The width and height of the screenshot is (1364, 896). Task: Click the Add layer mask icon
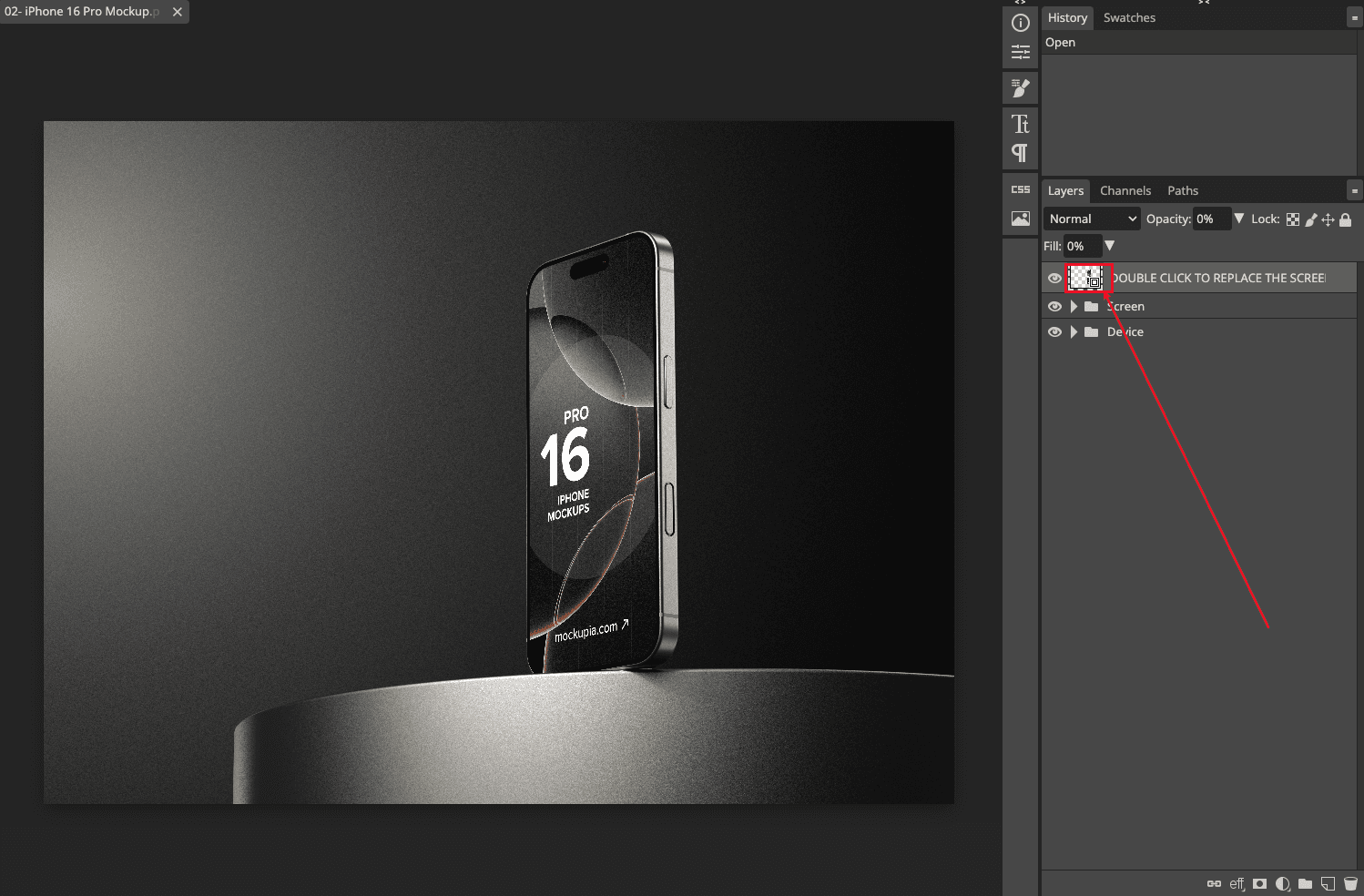click(1259, 883)
